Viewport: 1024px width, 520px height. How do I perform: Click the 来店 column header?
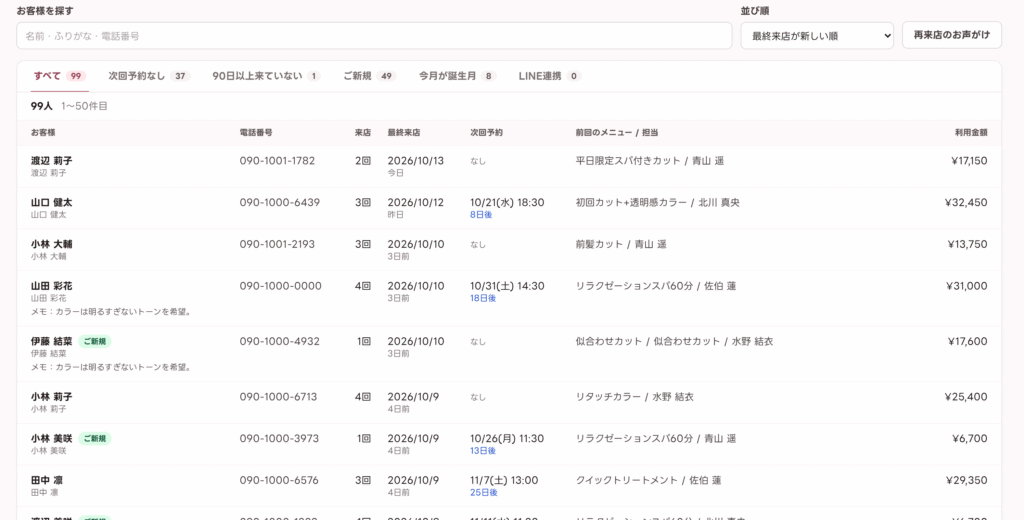(x=363, y=133)
